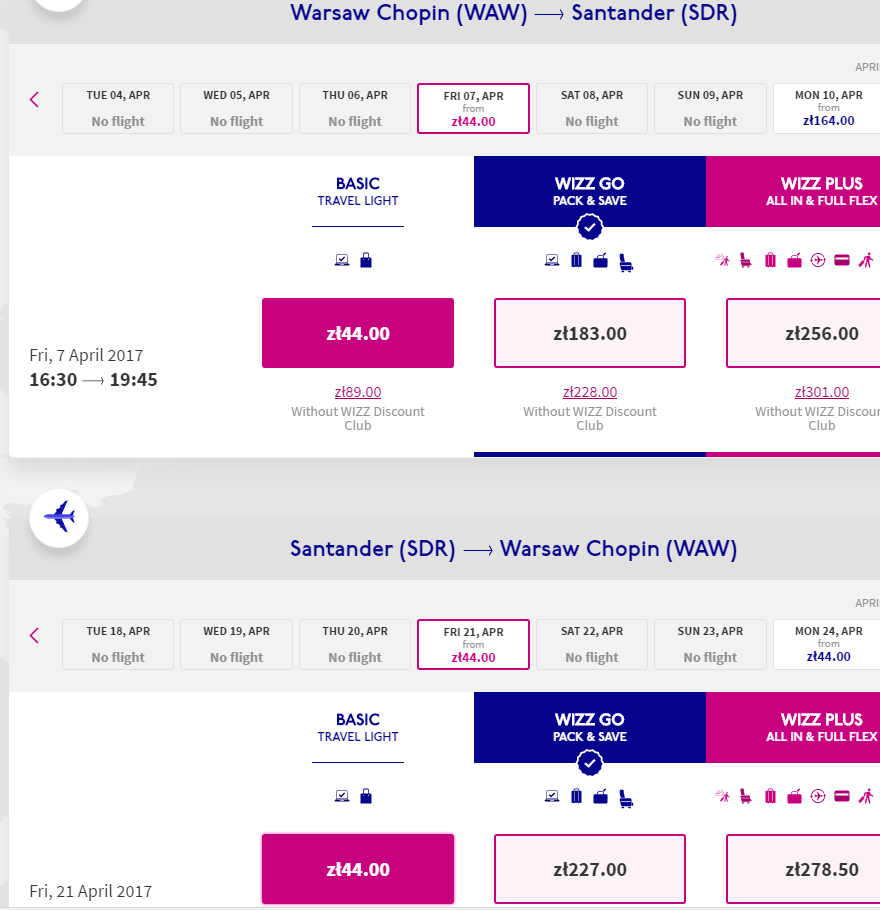Choose return date MON 24, APR

(828, 644)
